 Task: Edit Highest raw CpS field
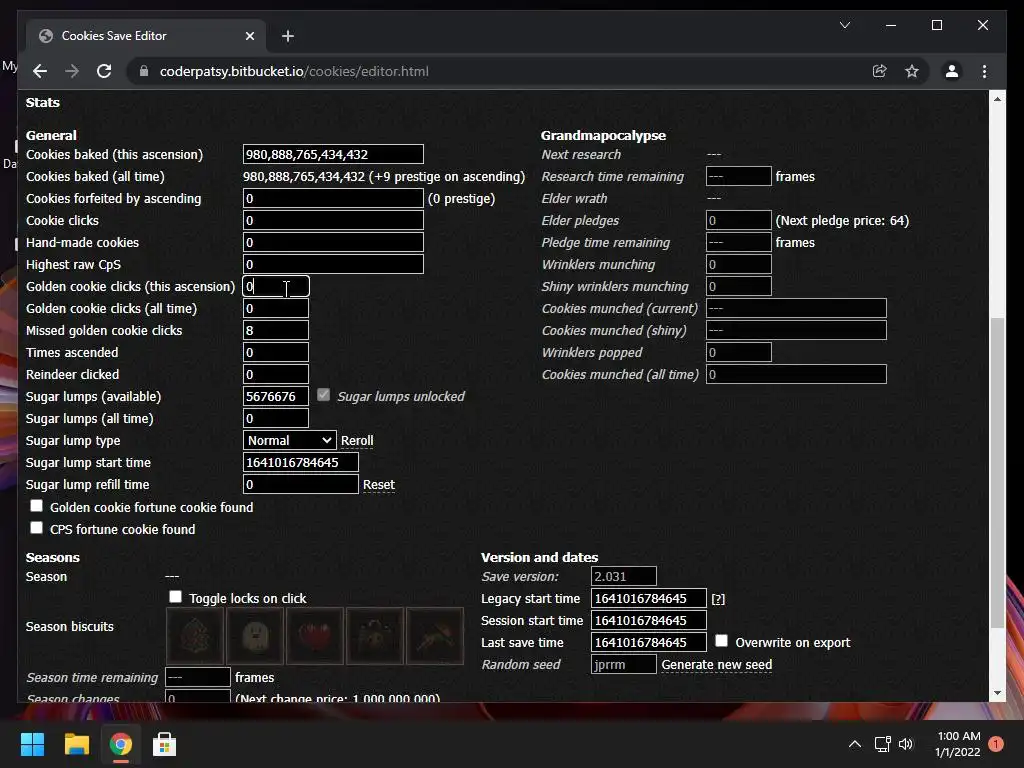click(x=333, y=264)
